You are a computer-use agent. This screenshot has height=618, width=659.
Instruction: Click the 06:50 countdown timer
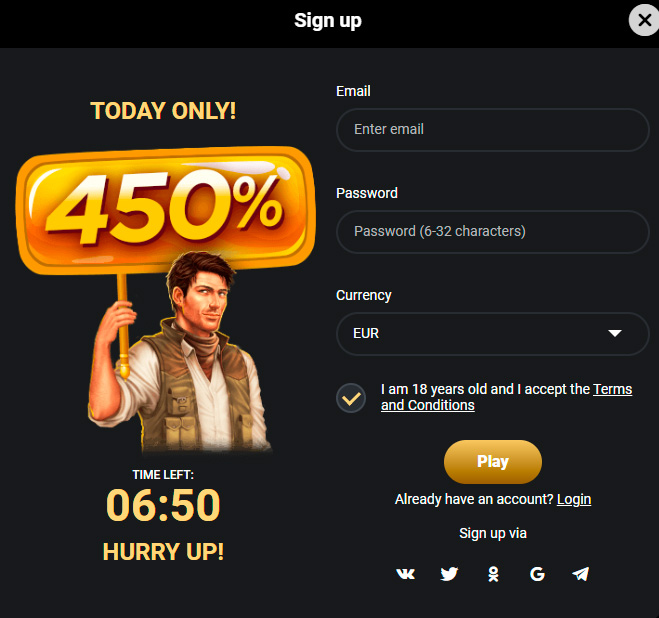[163, 505]
